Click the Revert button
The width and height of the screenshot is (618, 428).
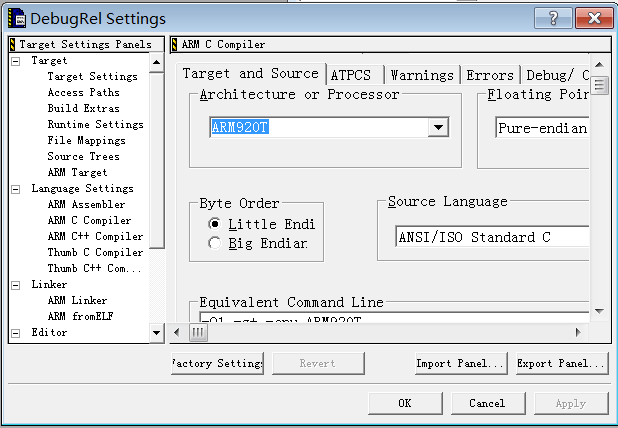(318, 363)
